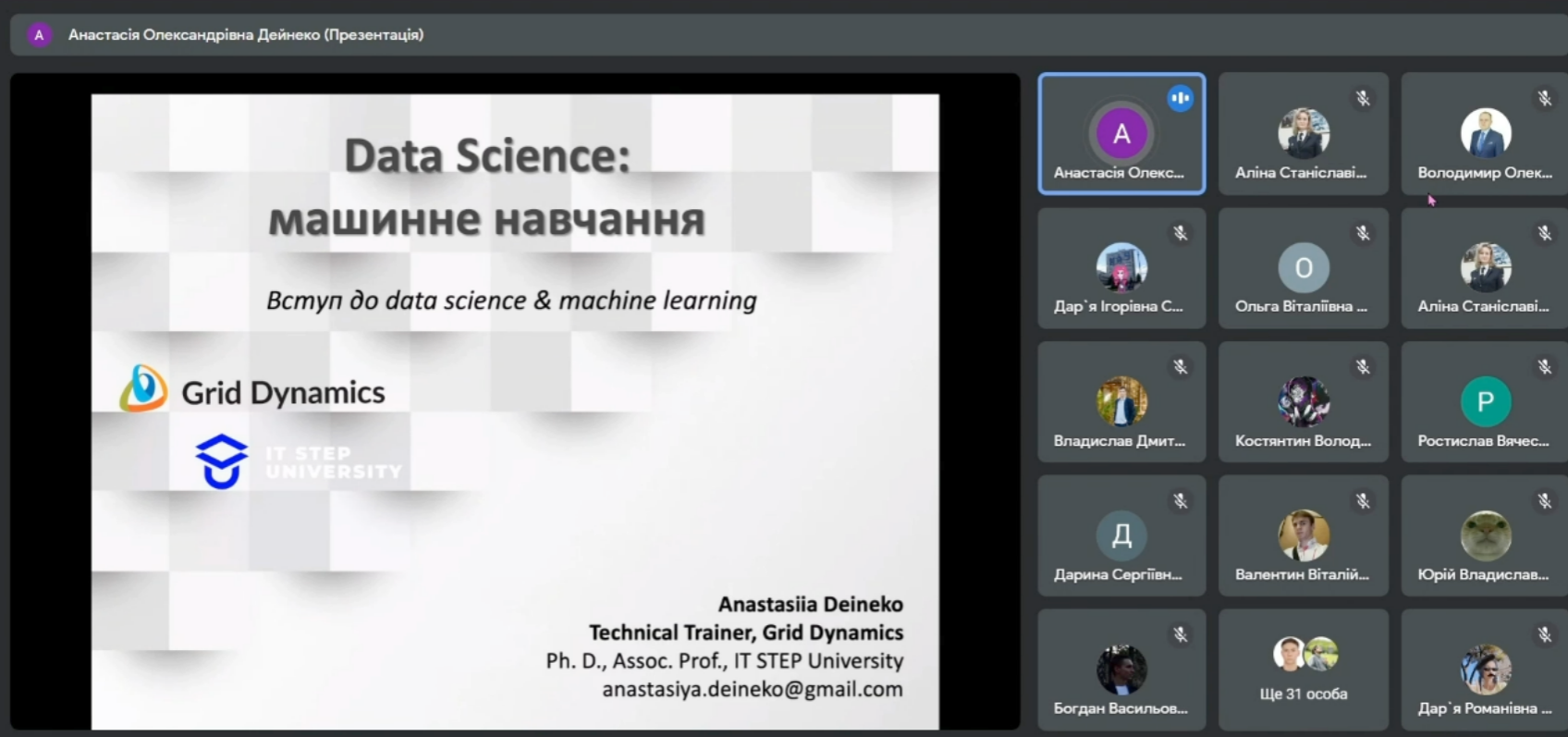Click the speaking indicator on Анастасія Олекс... tile
Viewport: 1568px width, 737px height.
pyautogui.click(x=1180, y=98)
